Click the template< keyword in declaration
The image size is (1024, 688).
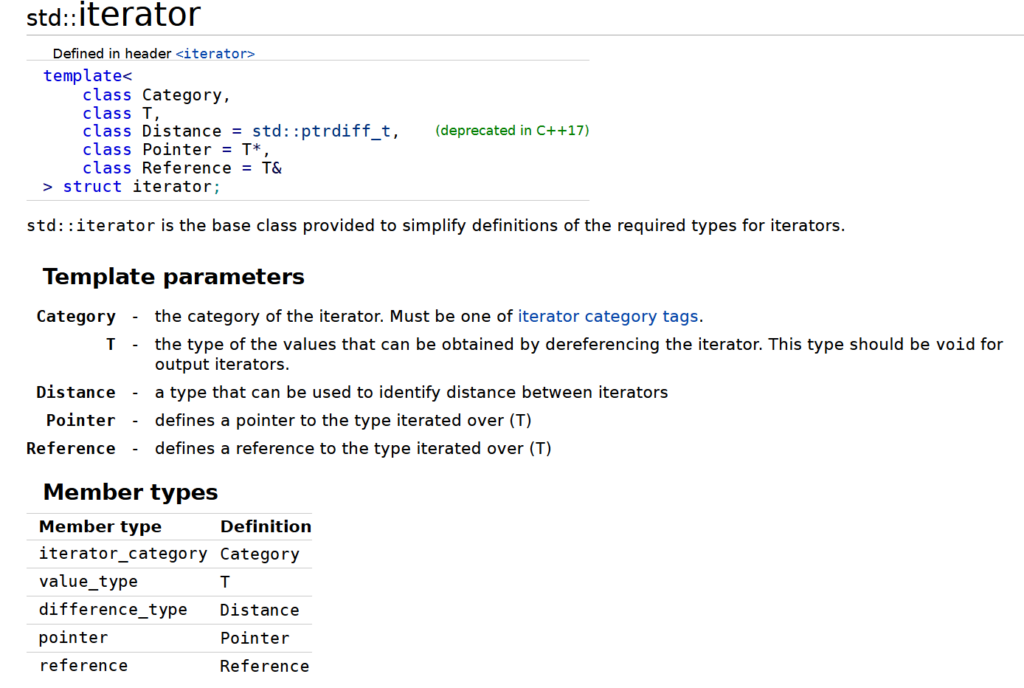tap(88, 76)
